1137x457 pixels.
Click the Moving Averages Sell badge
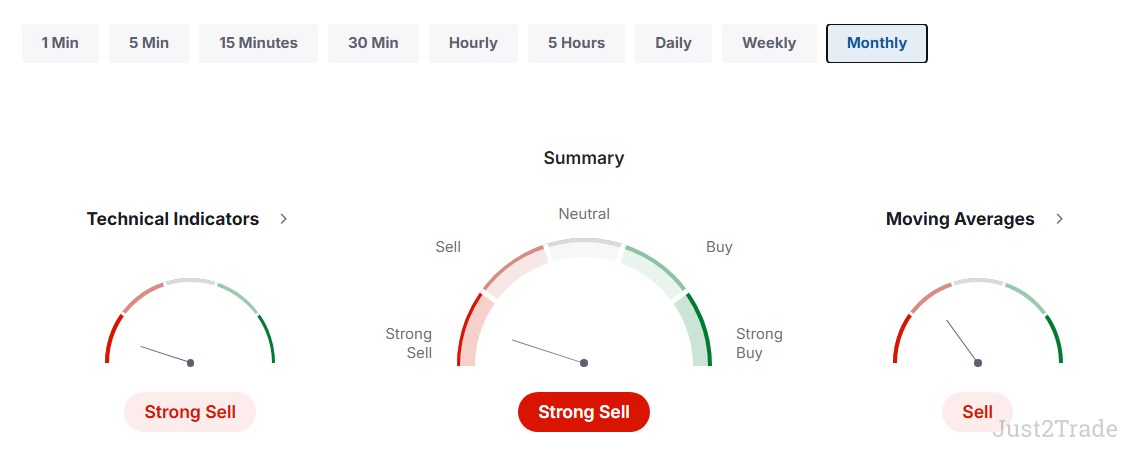[x=977, y=412]
